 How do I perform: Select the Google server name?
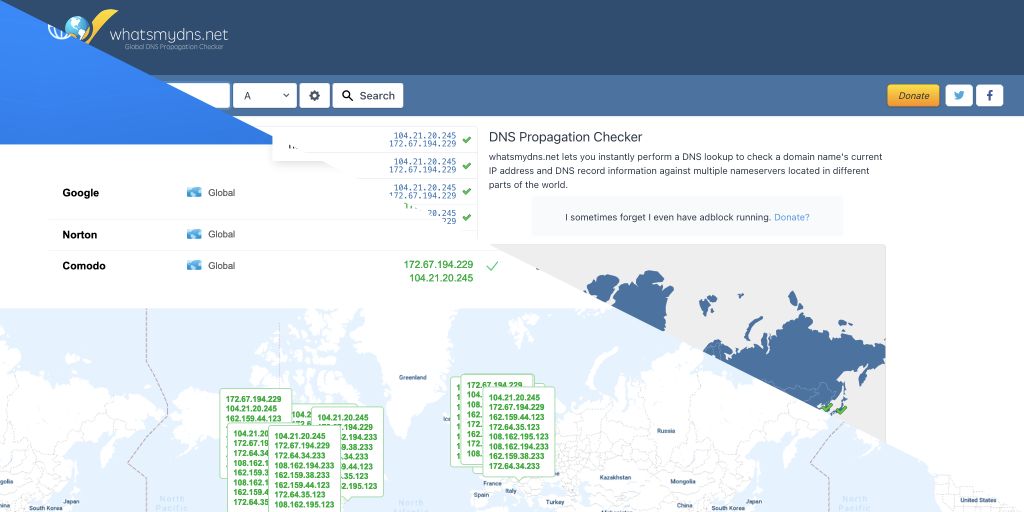[81, 193]
